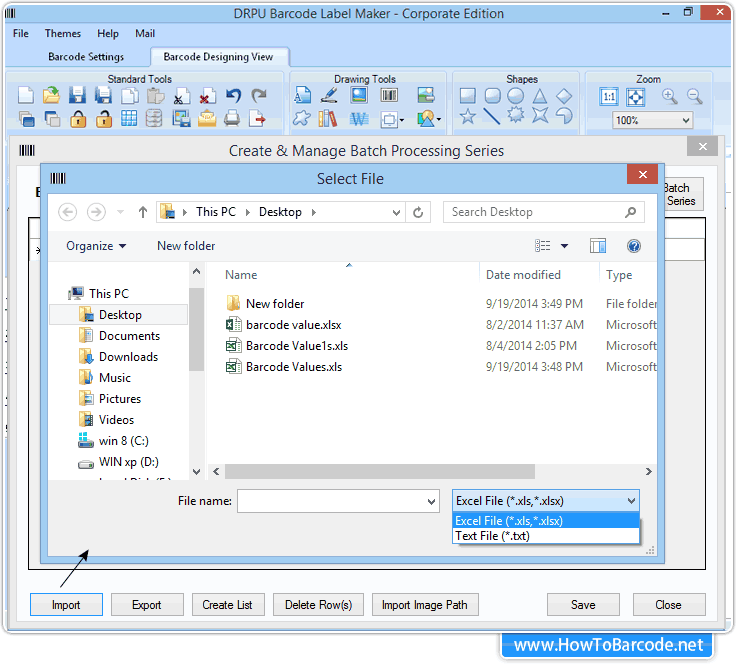
Task: Select the Ellipse shape
Action: 515,96
